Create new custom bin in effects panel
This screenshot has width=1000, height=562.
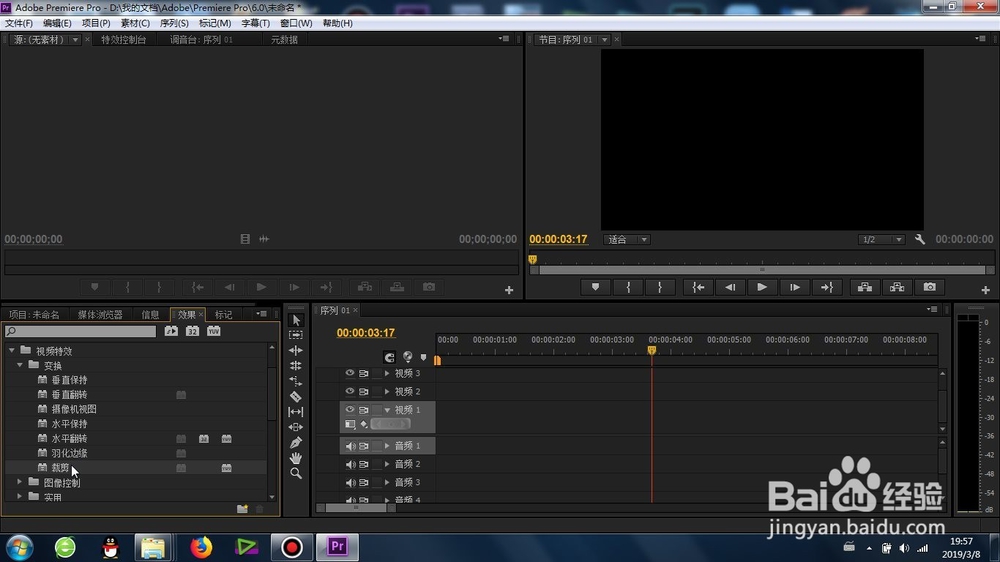(x=242, y=508)
